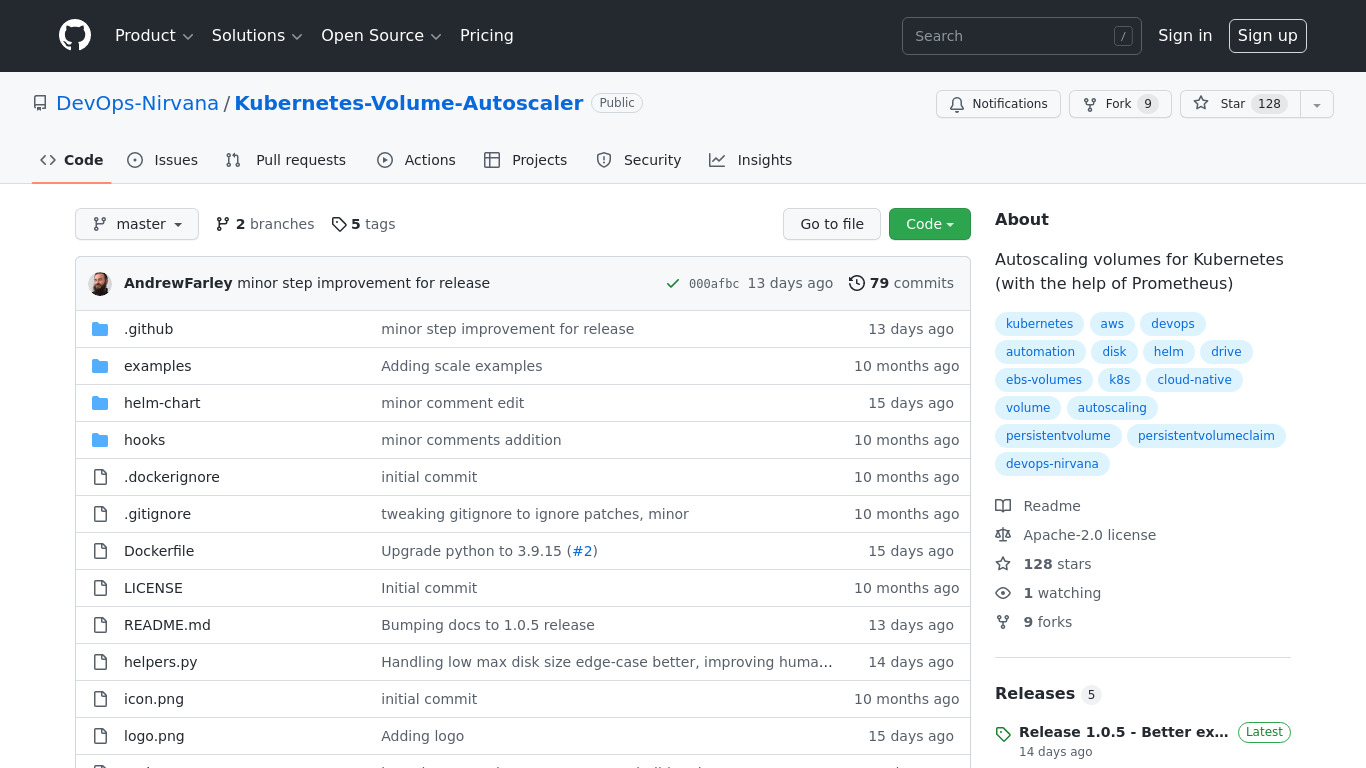The image size is (1366, 768).
Task: Click the ebs-volumes topic tag
Action: (1044, 380)
